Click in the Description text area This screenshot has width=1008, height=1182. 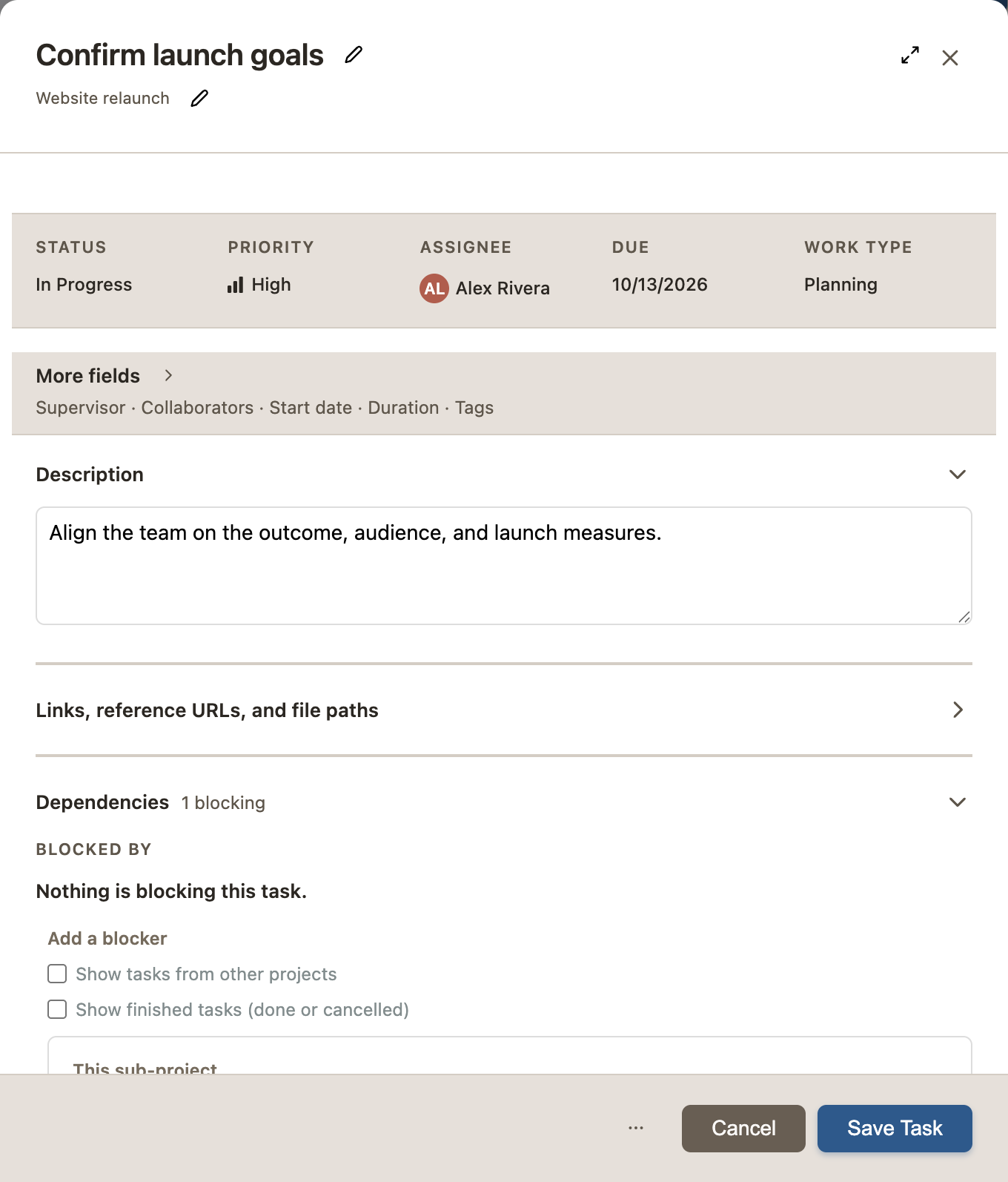[504, 566]
